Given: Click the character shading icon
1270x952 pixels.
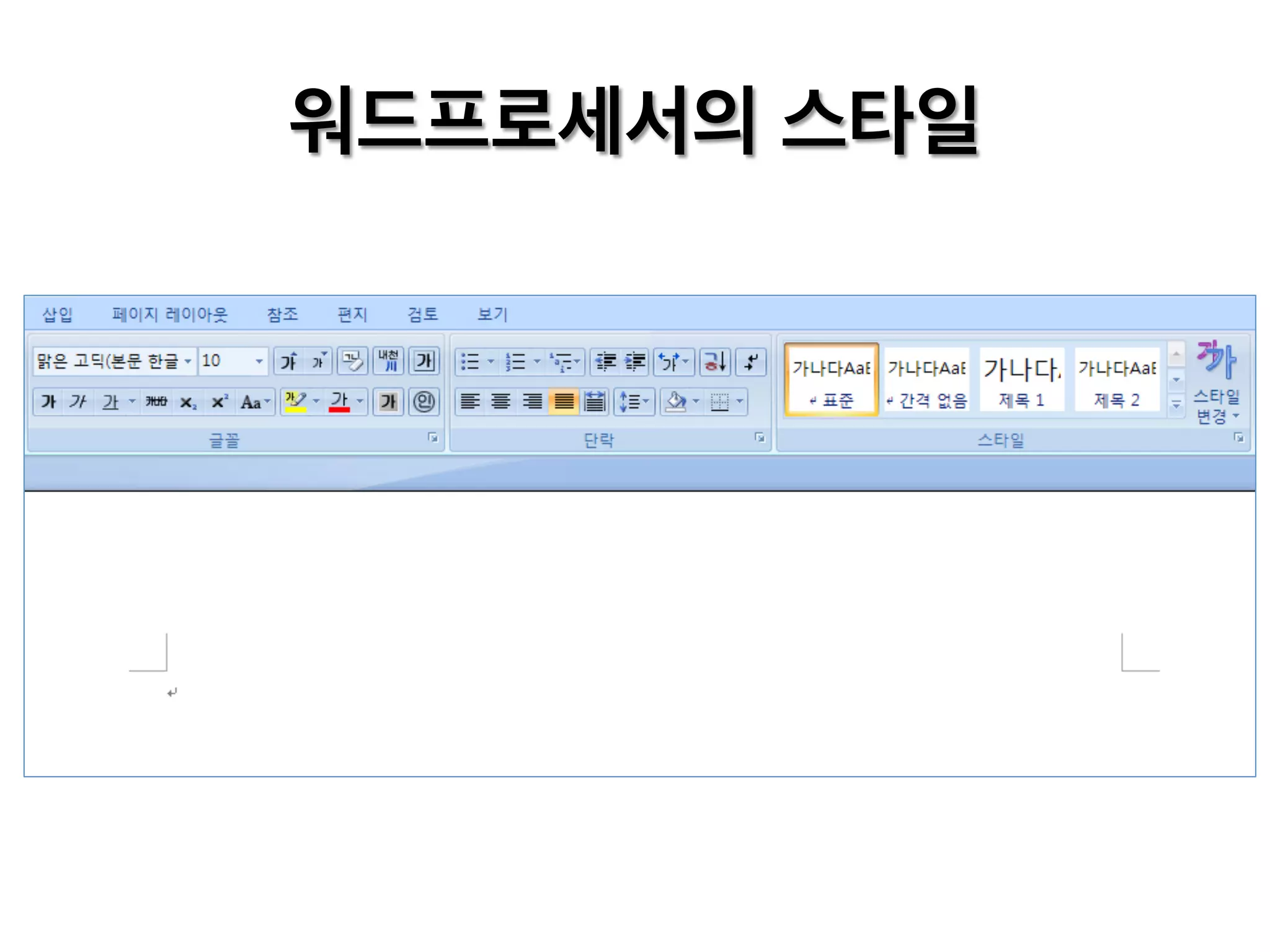Looking at the screenshot, I should (x=388, y=402).
